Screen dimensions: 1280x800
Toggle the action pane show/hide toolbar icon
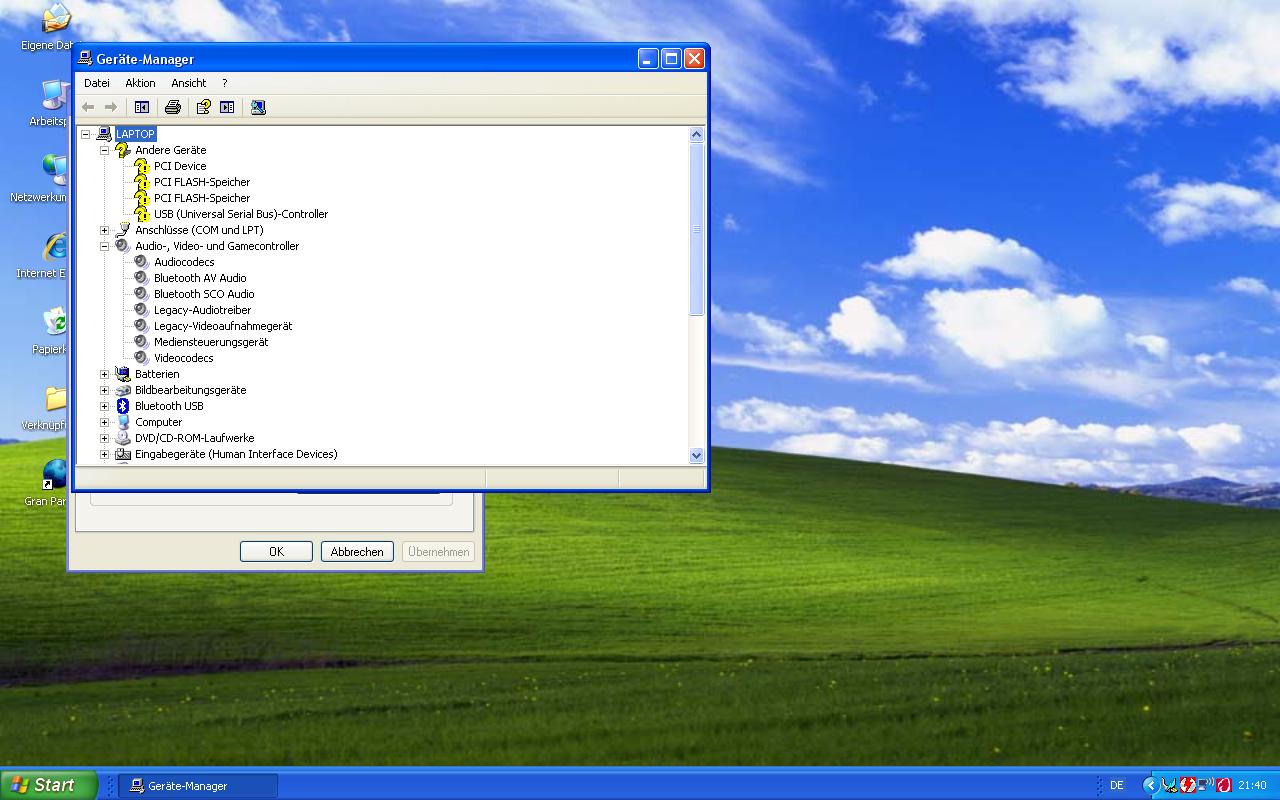[227, 107]
